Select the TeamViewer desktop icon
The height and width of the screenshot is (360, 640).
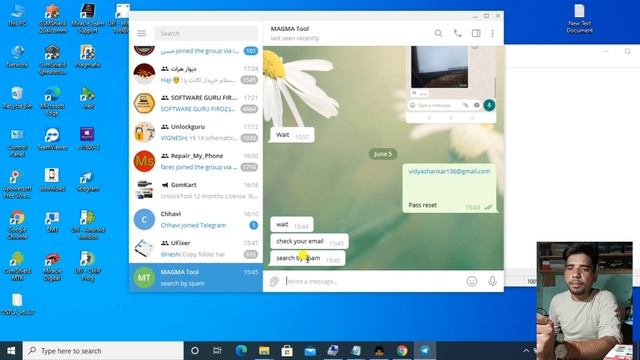coord(52,139)
